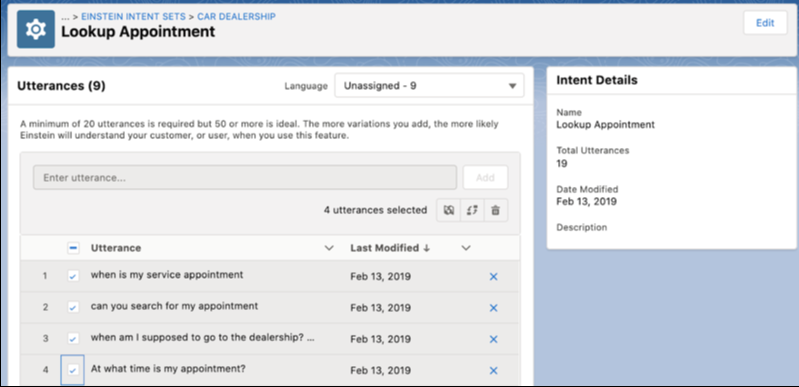
Task: Click the Lookup Appointment page title
Action: 138,32
